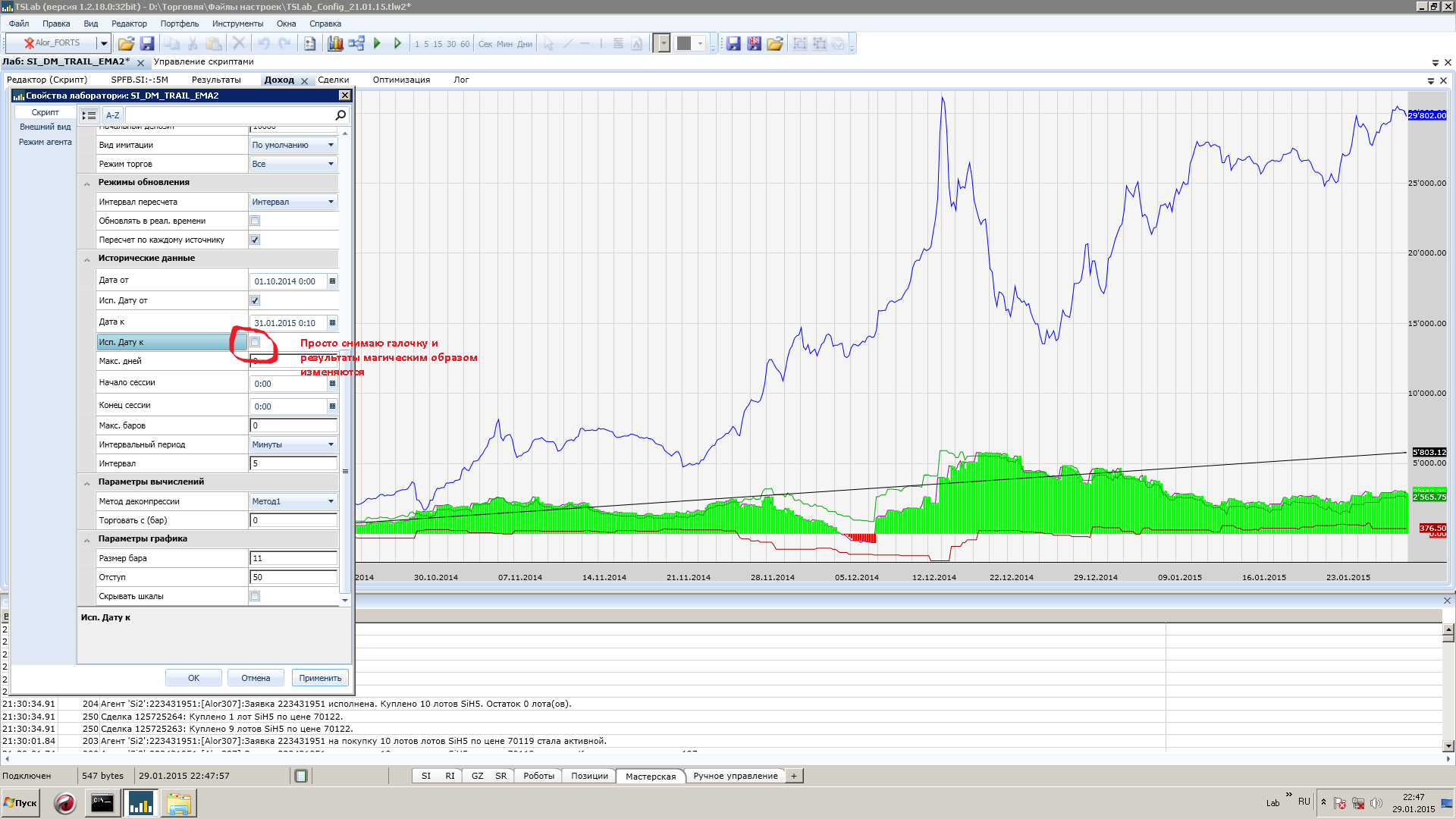Image resolution: width=1456 pixels, height=819 pixels.
Task: Click the bar chart toolbar icon
Action: point(335,43)
